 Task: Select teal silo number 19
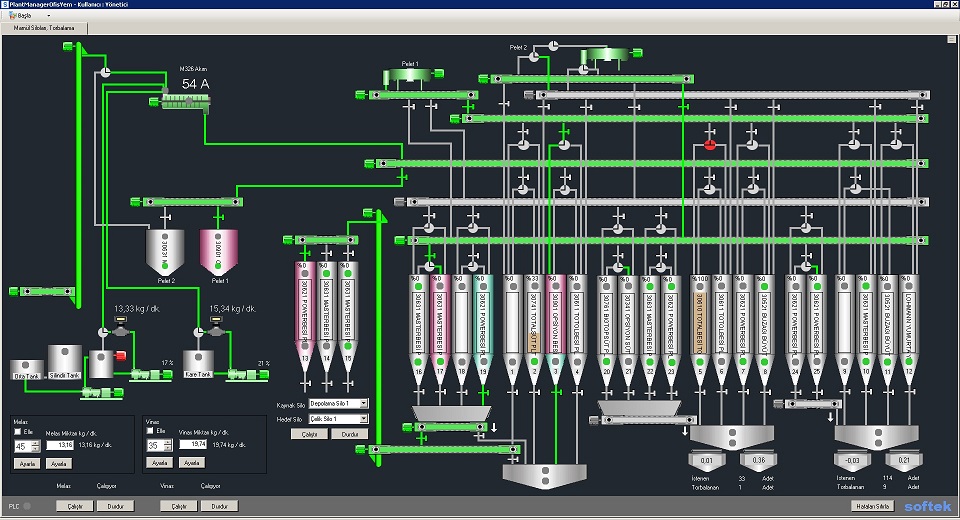click(483, 328)
